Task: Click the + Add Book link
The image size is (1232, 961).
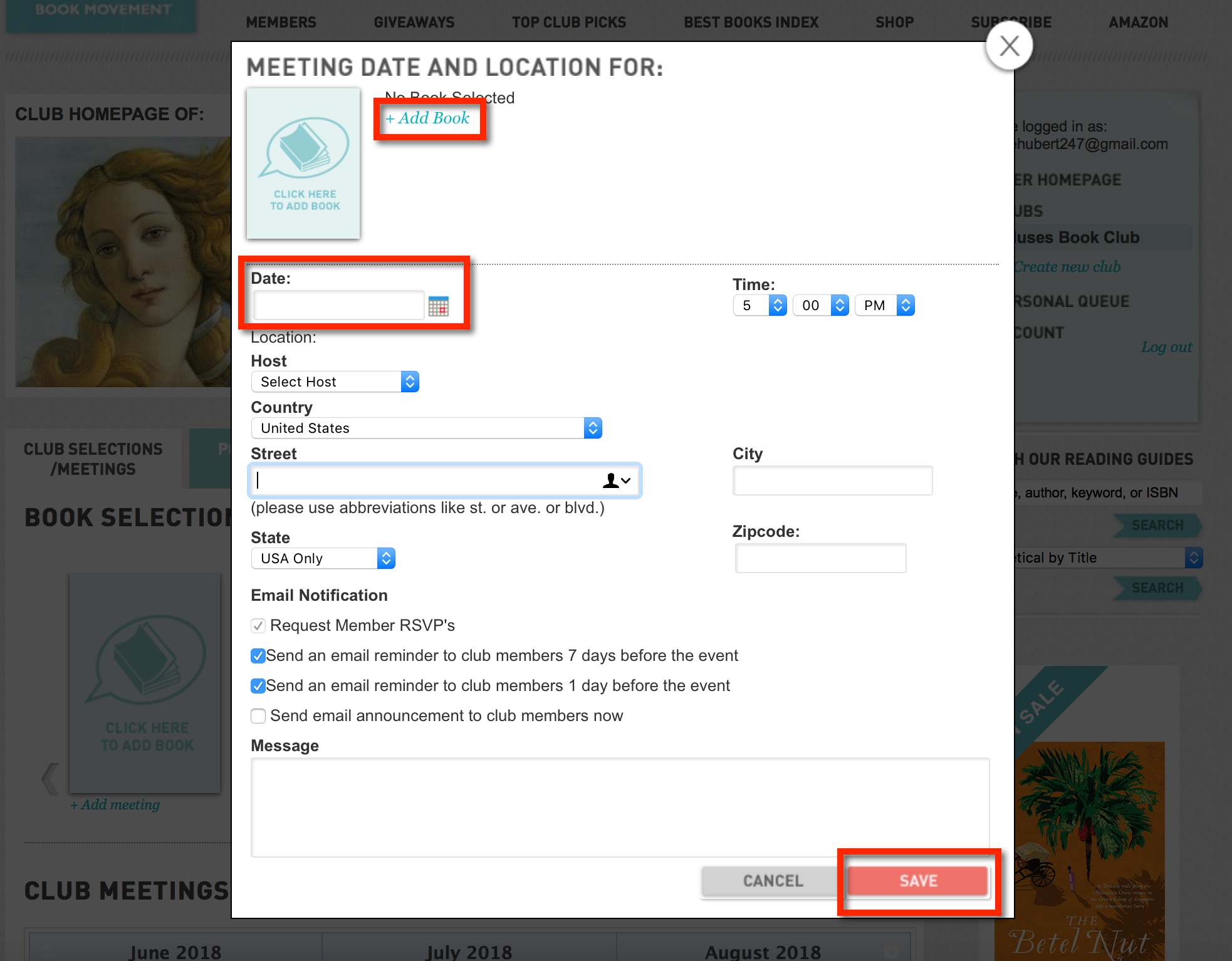Action: [428, 118]
